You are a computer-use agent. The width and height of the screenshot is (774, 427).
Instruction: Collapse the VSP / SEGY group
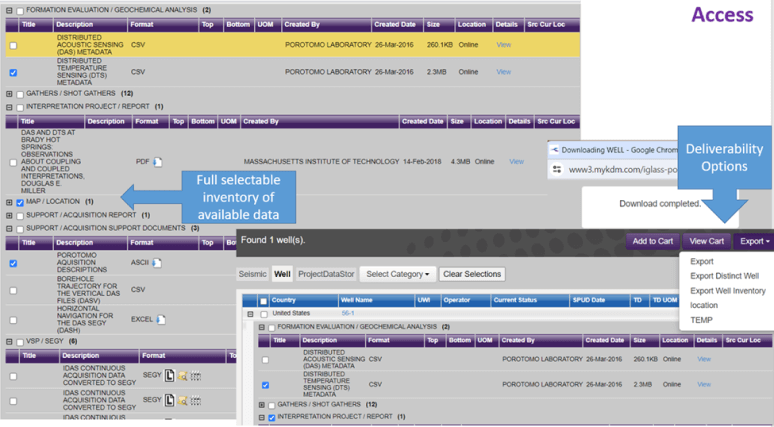coord(9,341)
